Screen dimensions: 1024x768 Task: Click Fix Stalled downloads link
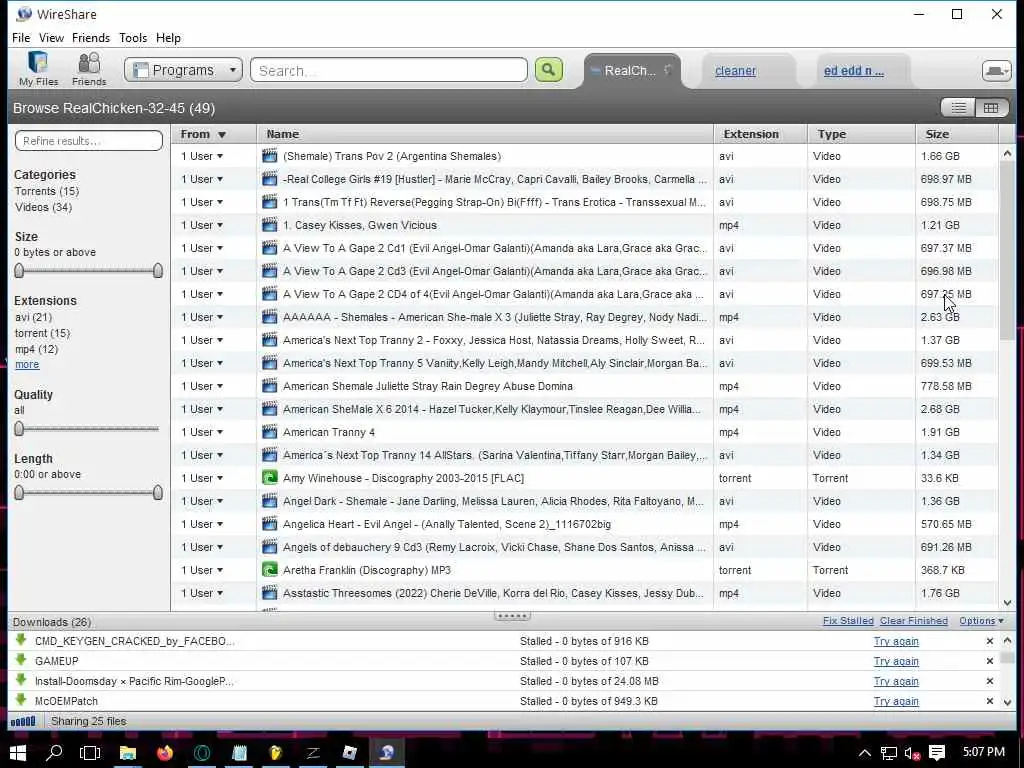tap(848, 621)
